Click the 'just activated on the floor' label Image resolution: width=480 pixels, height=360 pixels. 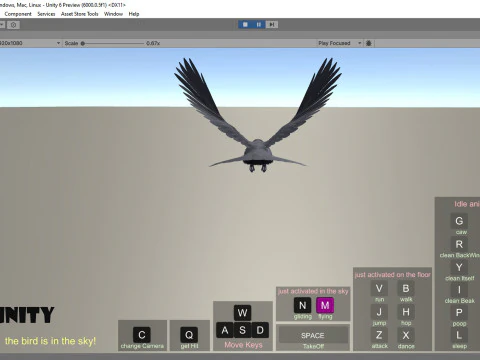click(x=392, y=275)
